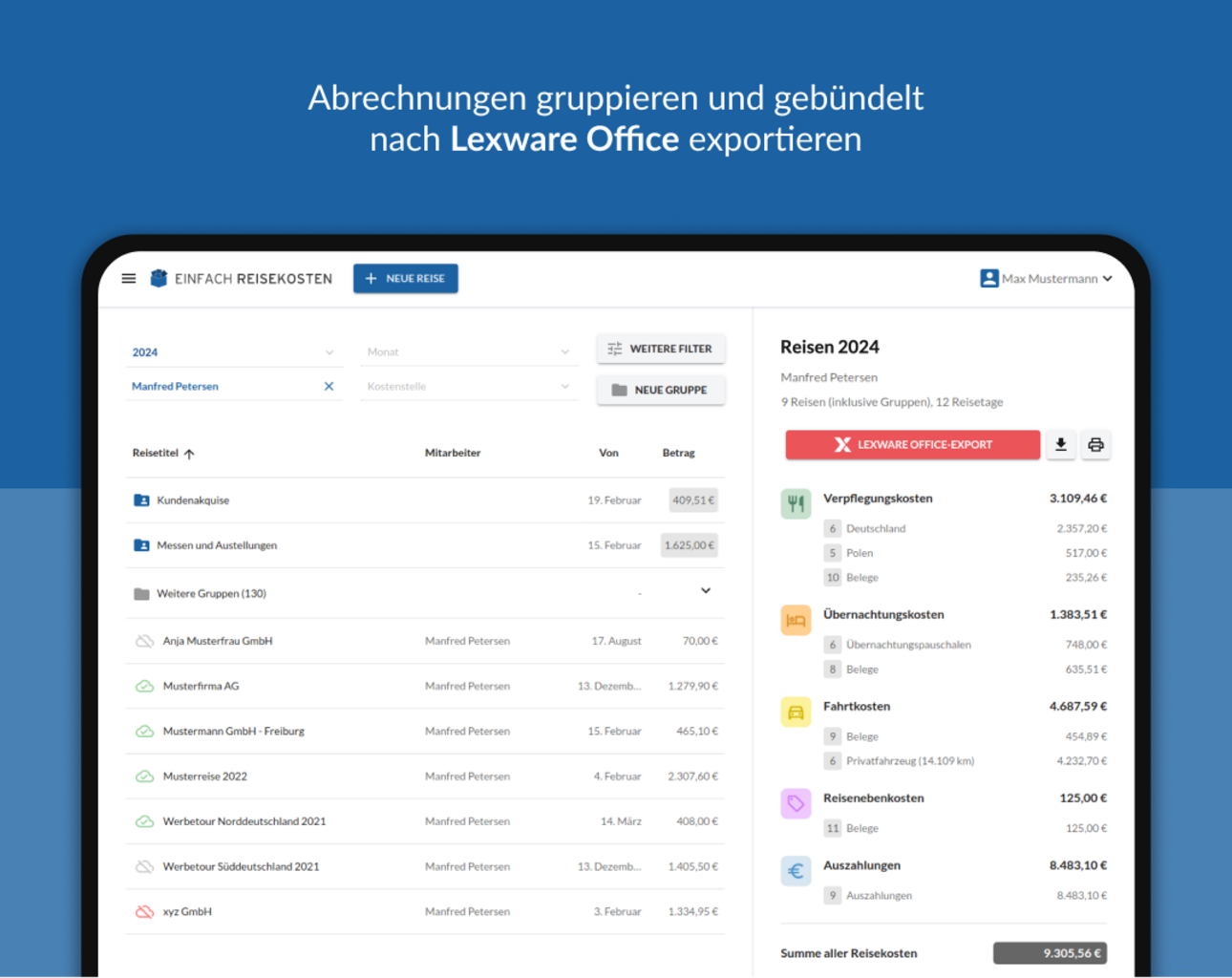
Task: Click the Verpflegungskosten fork and knife icon
Action: (x=796, y=504)
